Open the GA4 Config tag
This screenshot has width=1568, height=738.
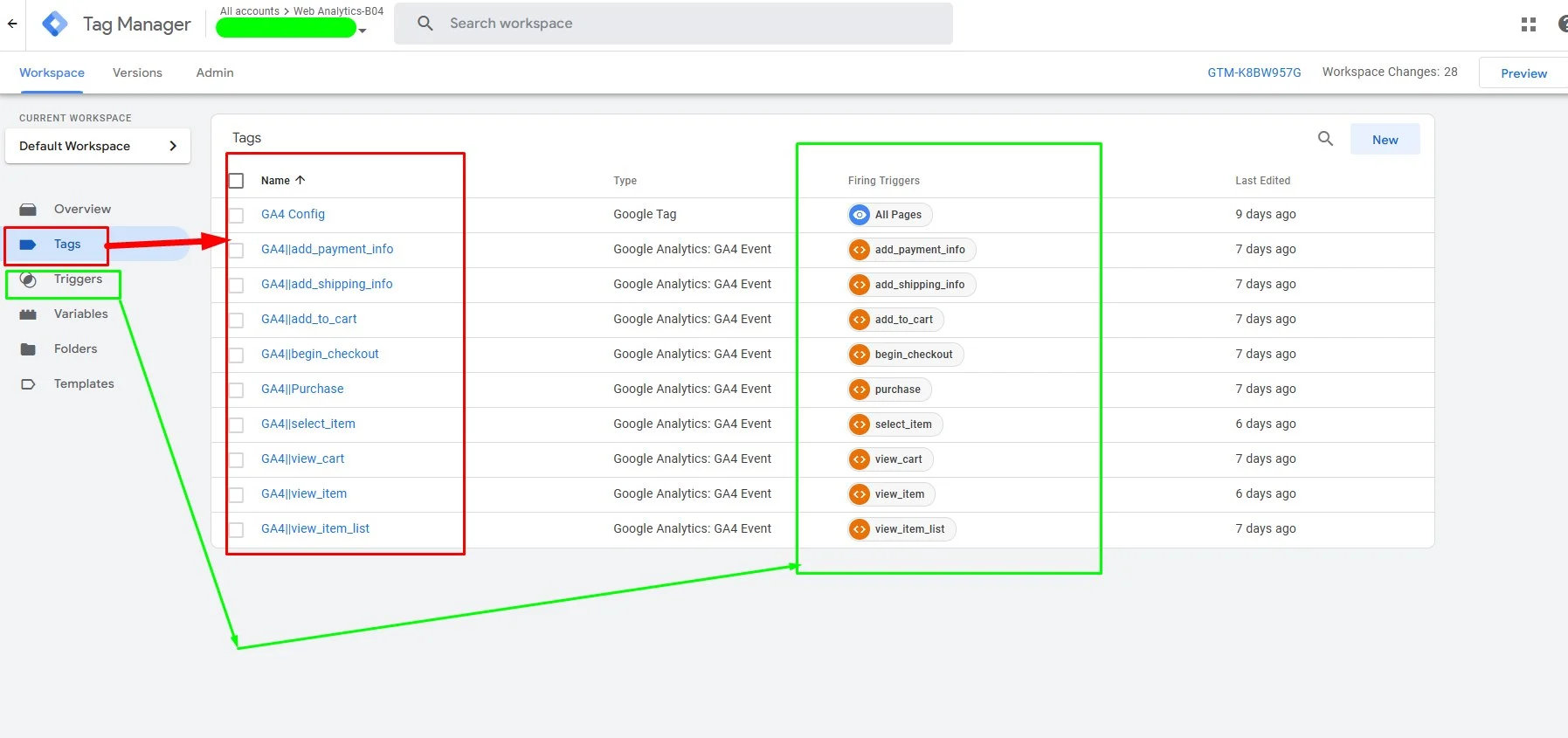293,214
